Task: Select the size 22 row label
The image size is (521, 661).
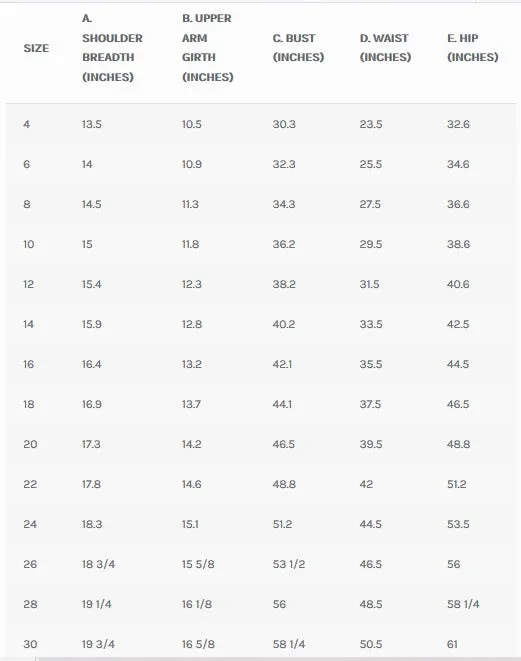Action: 30,484
